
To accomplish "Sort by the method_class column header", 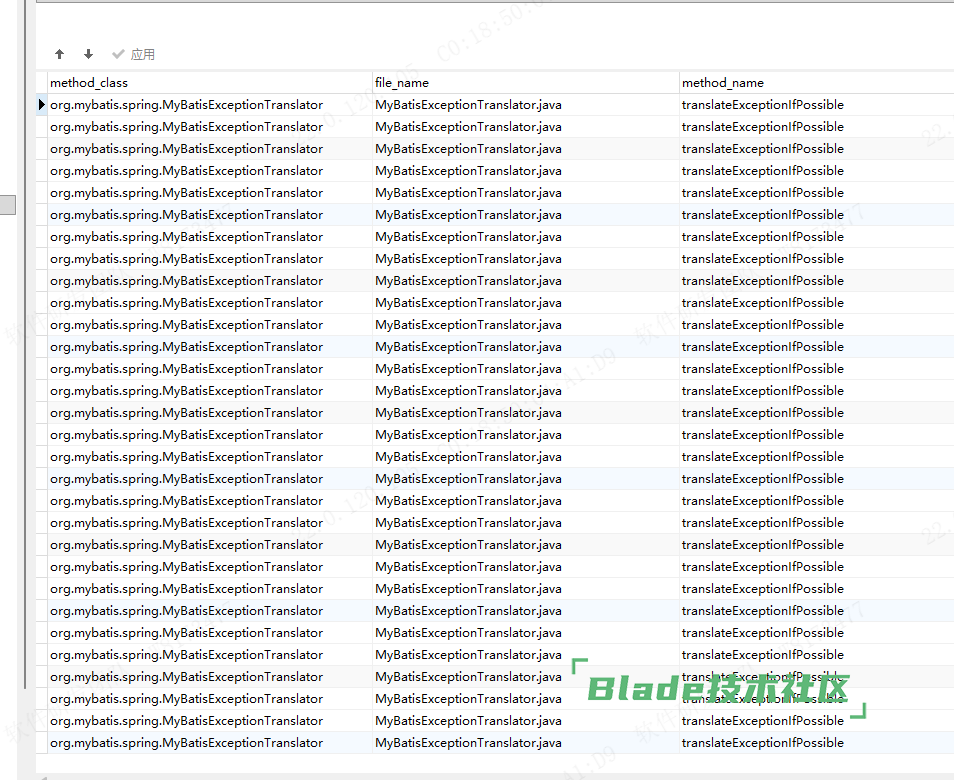I will [x=209, y=83].
